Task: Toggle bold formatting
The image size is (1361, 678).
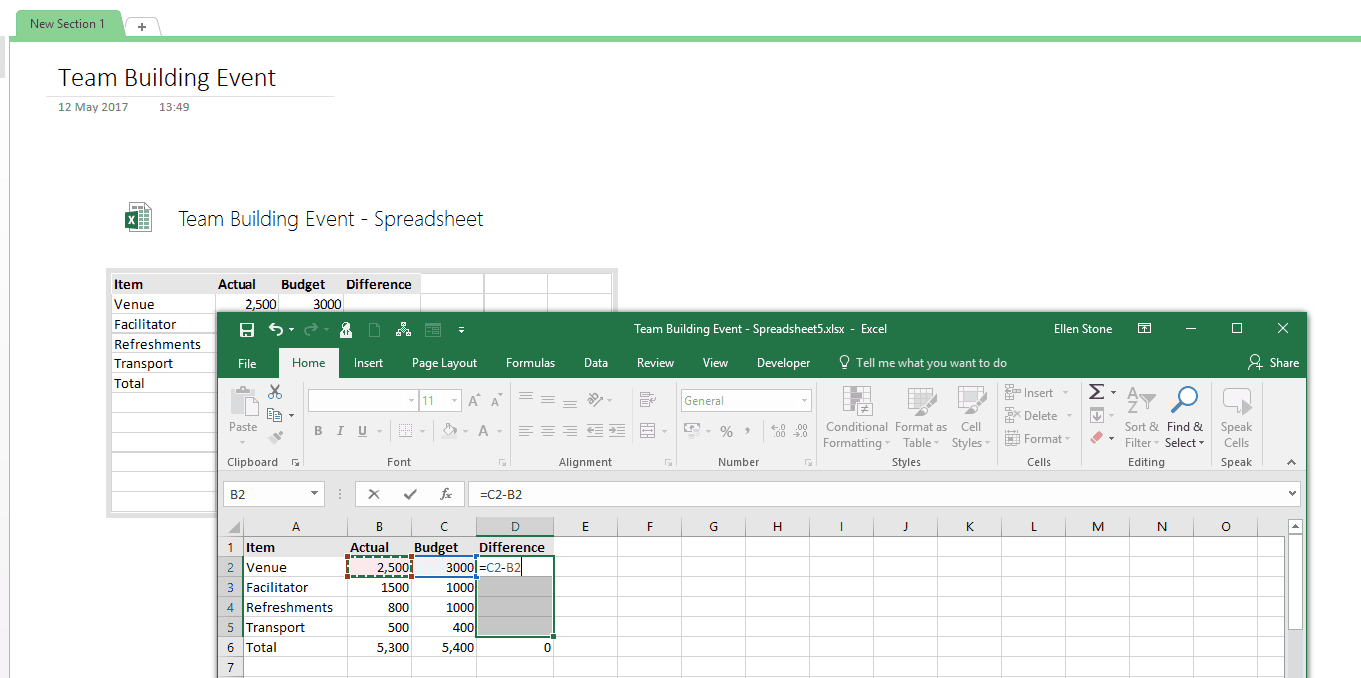Action: [x=318, y=431]
